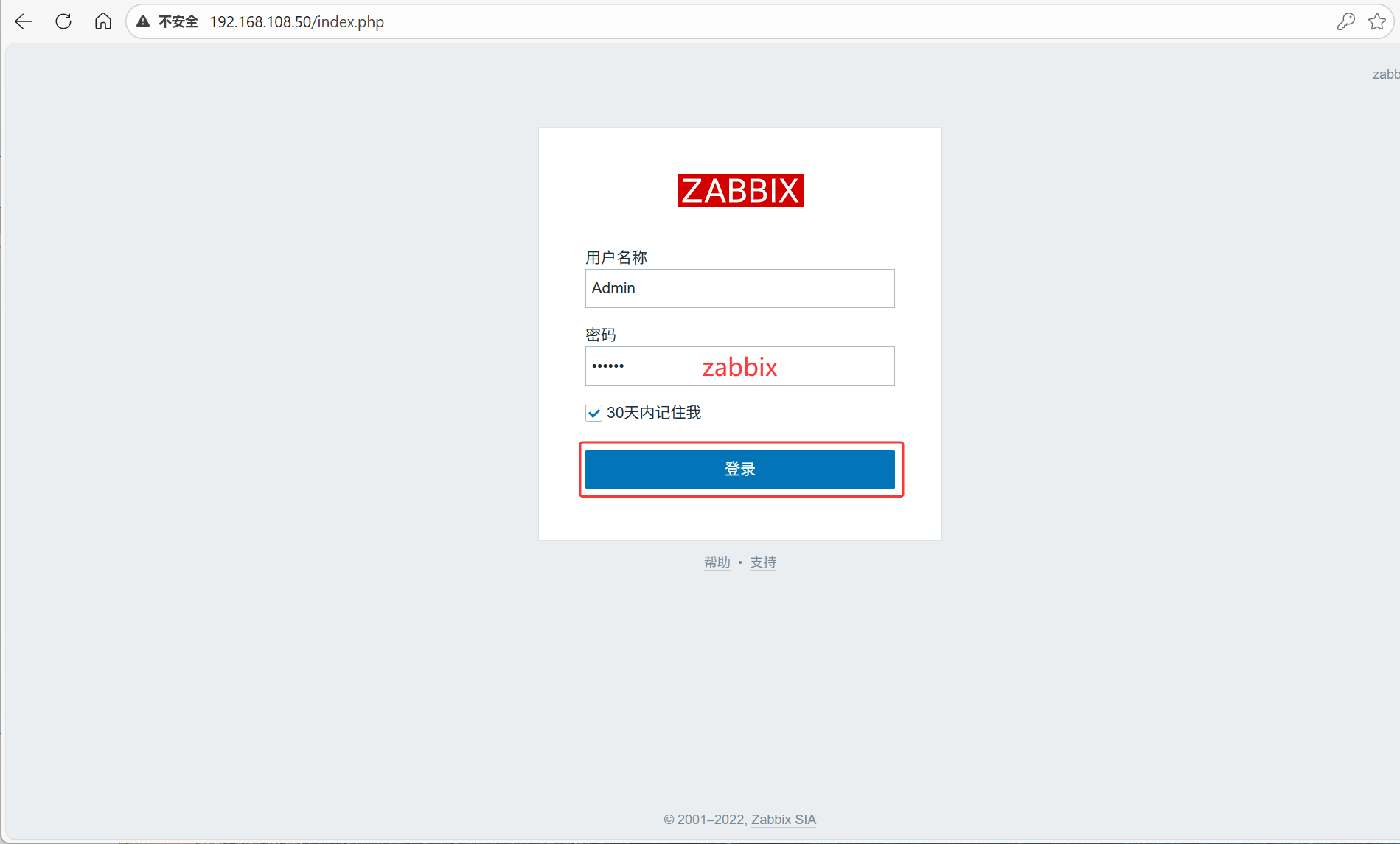Focus the 用户名称 username field
The height and width of the screenshot is (844, 1400).
pyautogui.click(x=740, y=288)
